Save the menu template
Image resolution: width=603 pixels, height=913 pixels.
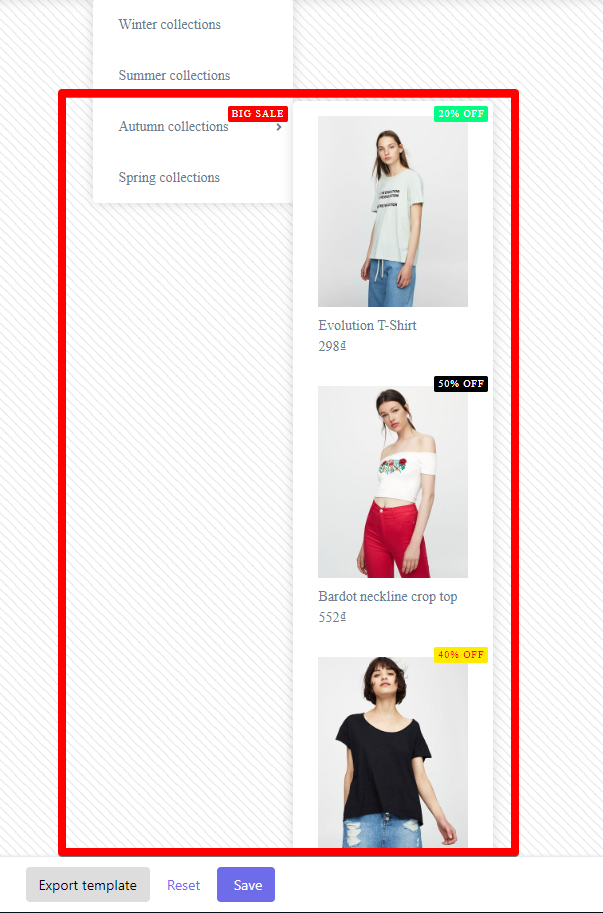click(246, 884)
